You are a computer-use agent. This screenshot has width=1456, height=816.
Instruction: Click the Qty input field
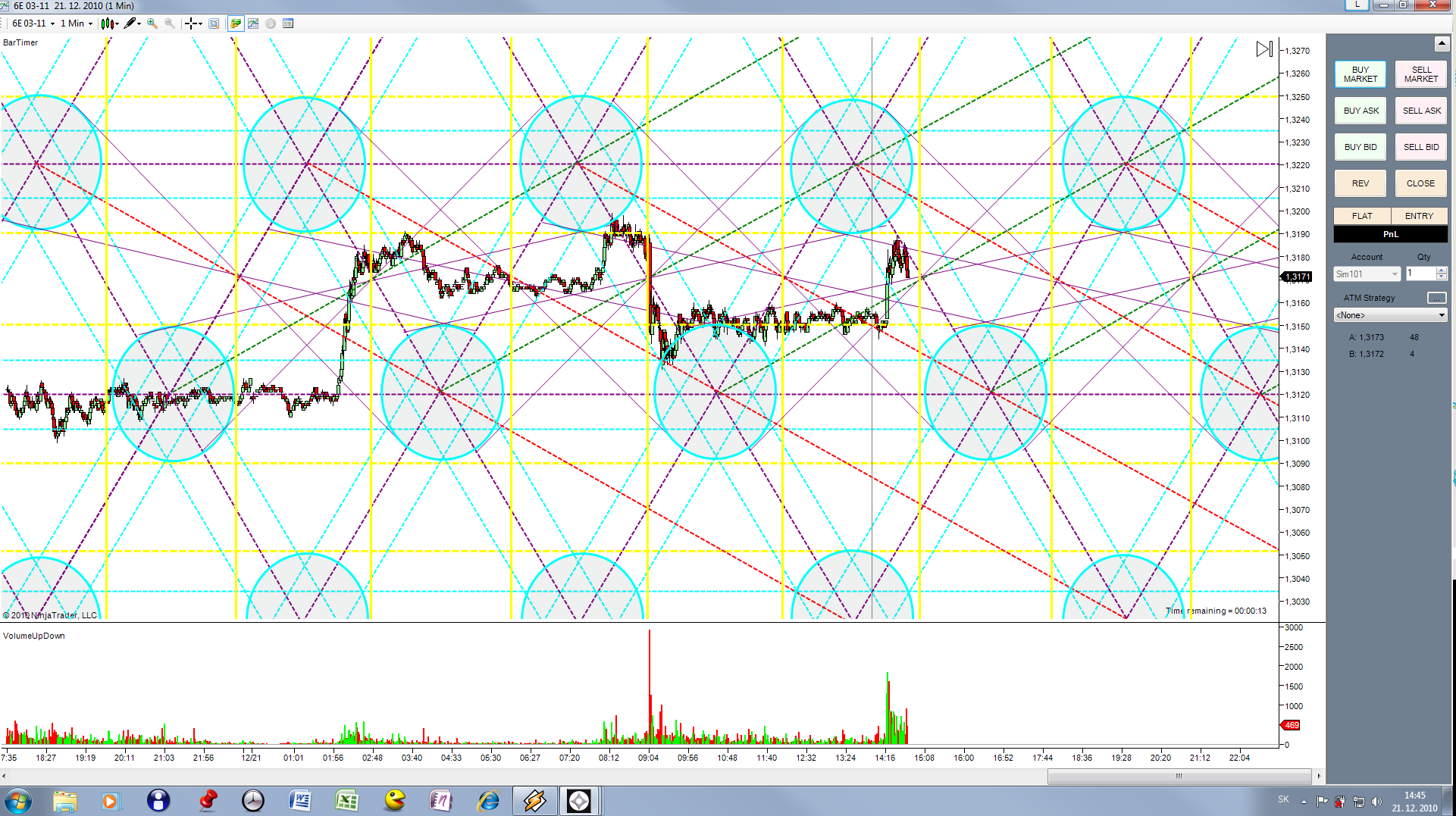coord(1420,274)
